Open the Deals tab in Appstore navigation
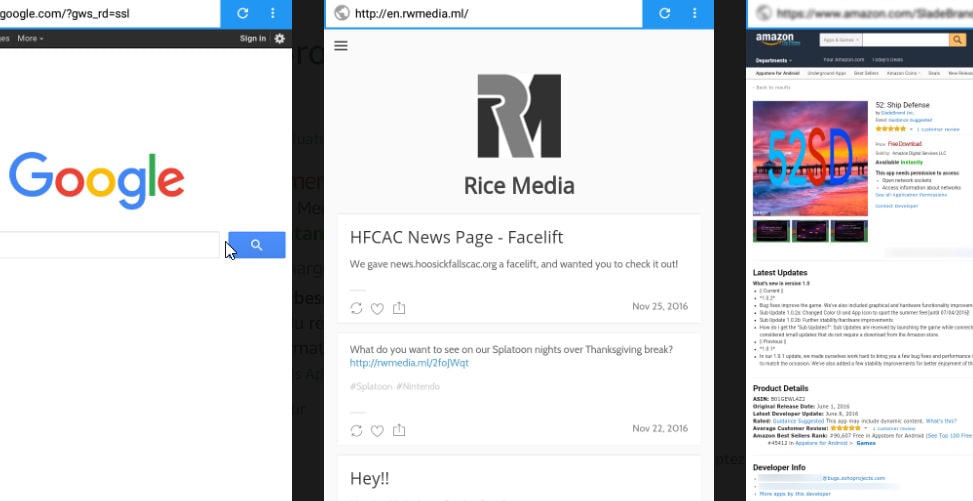This screenshot has width=973, height=501. 934,73
